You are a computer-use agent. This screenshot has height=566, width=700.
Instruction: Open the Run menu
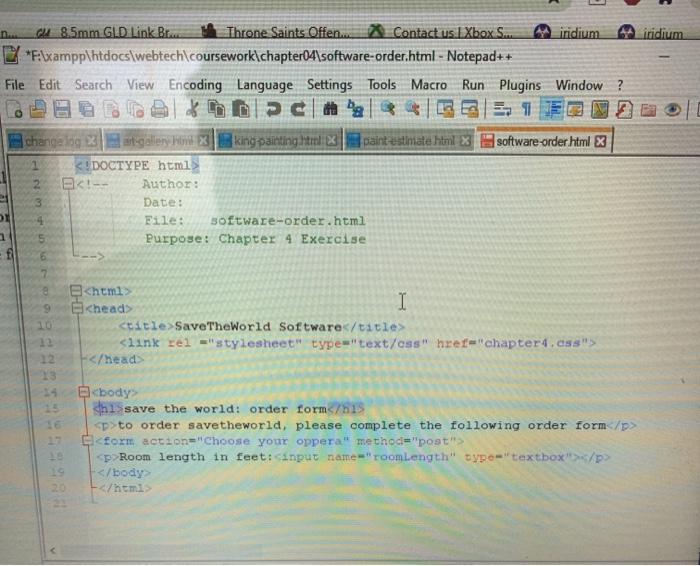coord(473,84)
